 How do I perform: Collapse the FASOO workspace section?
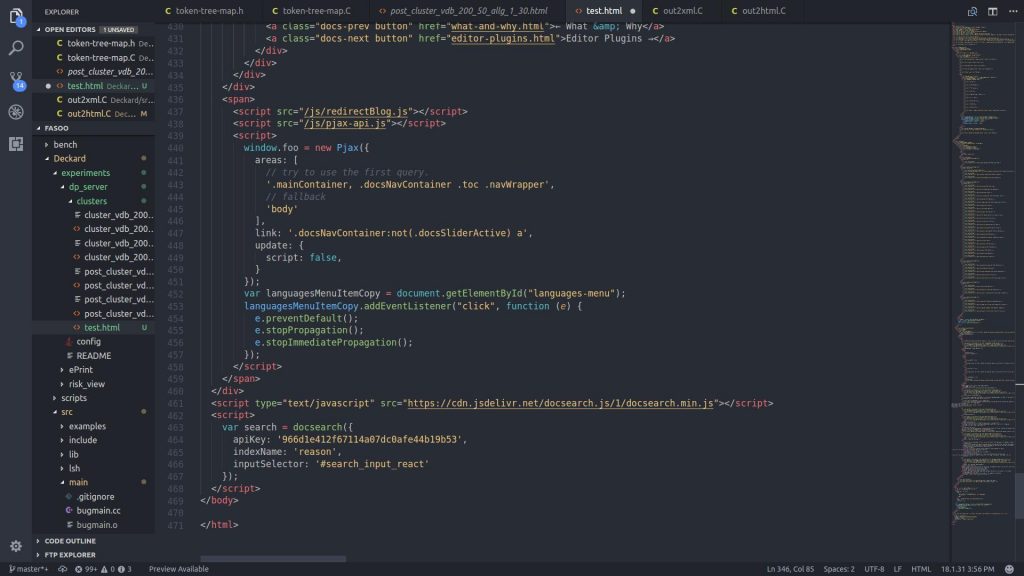[x=39, y=128]
